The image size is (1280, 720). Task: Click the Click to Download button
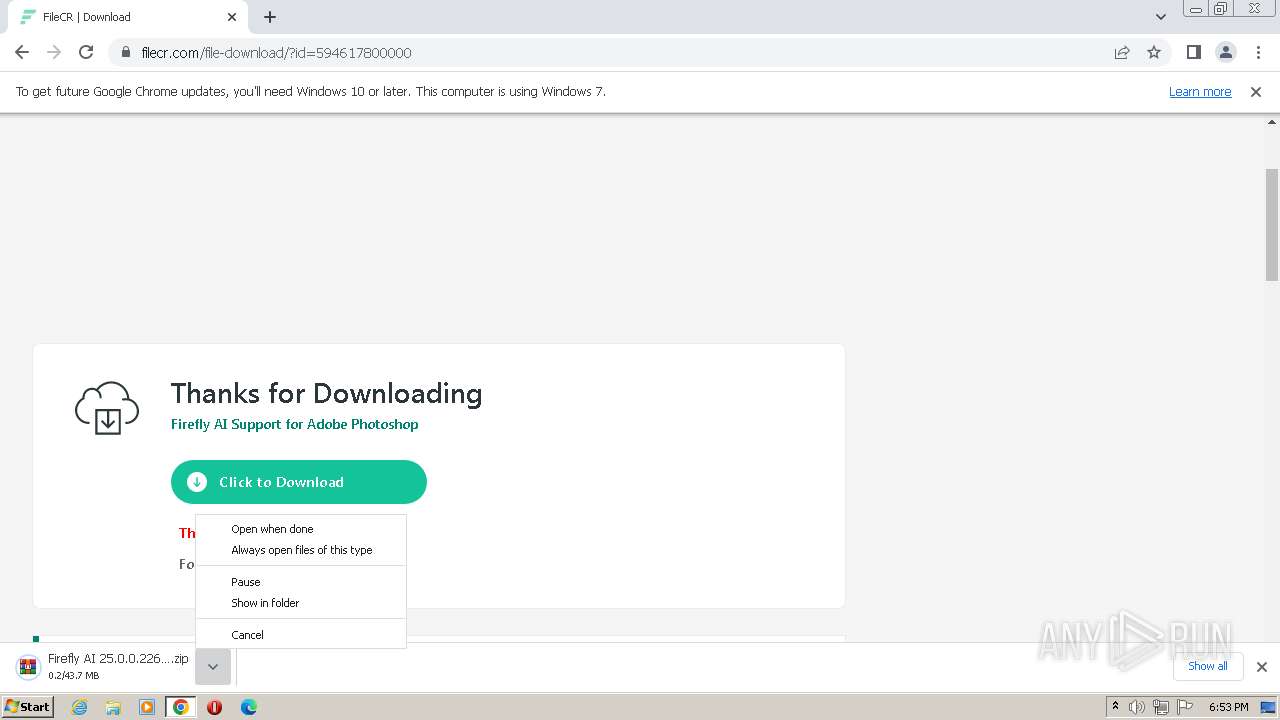click(x=299, y=482)
